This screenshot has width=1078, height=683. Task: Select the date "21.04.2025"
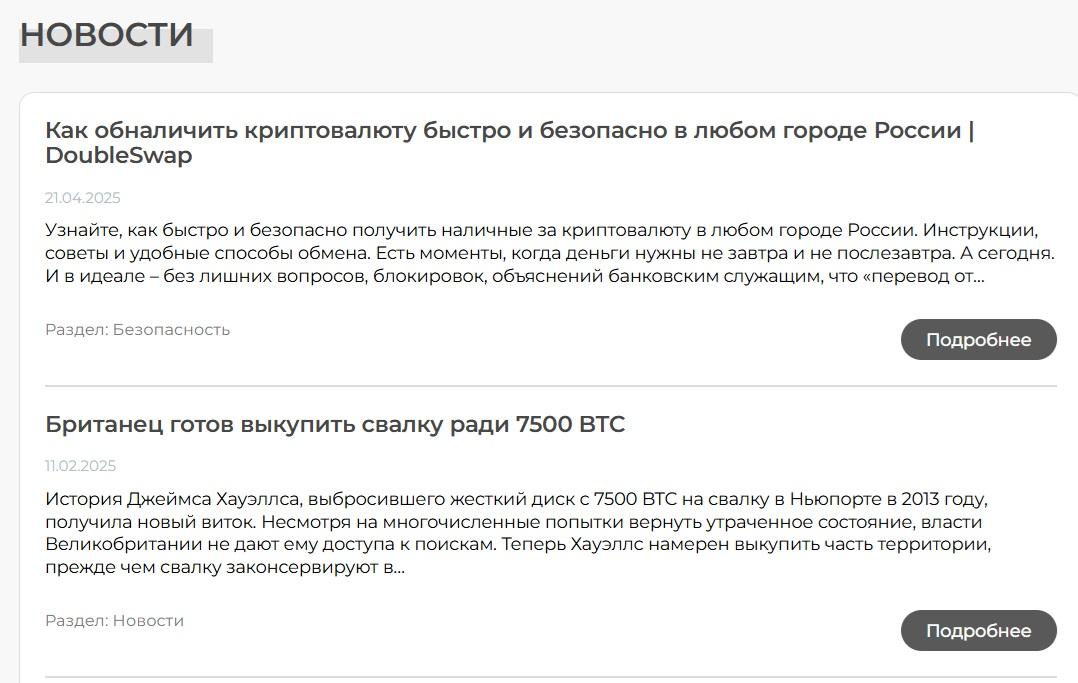coord(80,198)
